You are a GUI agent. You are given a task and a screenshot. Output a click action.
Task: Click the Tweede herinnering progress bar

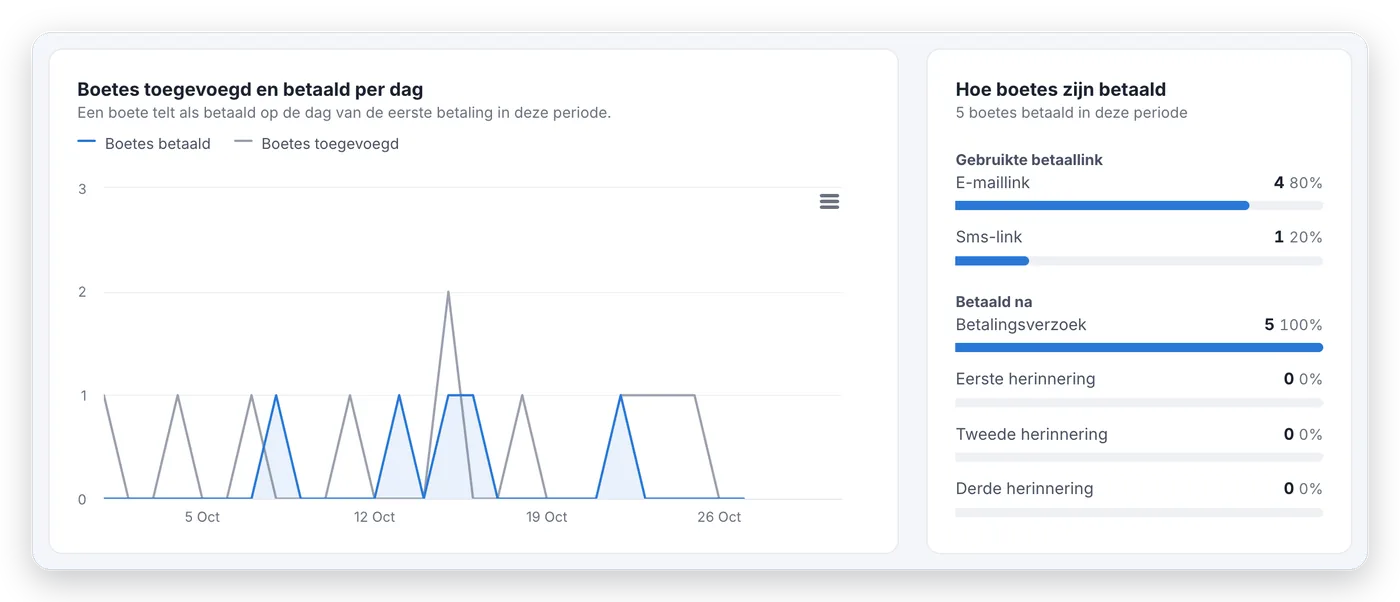point(1139,457)
